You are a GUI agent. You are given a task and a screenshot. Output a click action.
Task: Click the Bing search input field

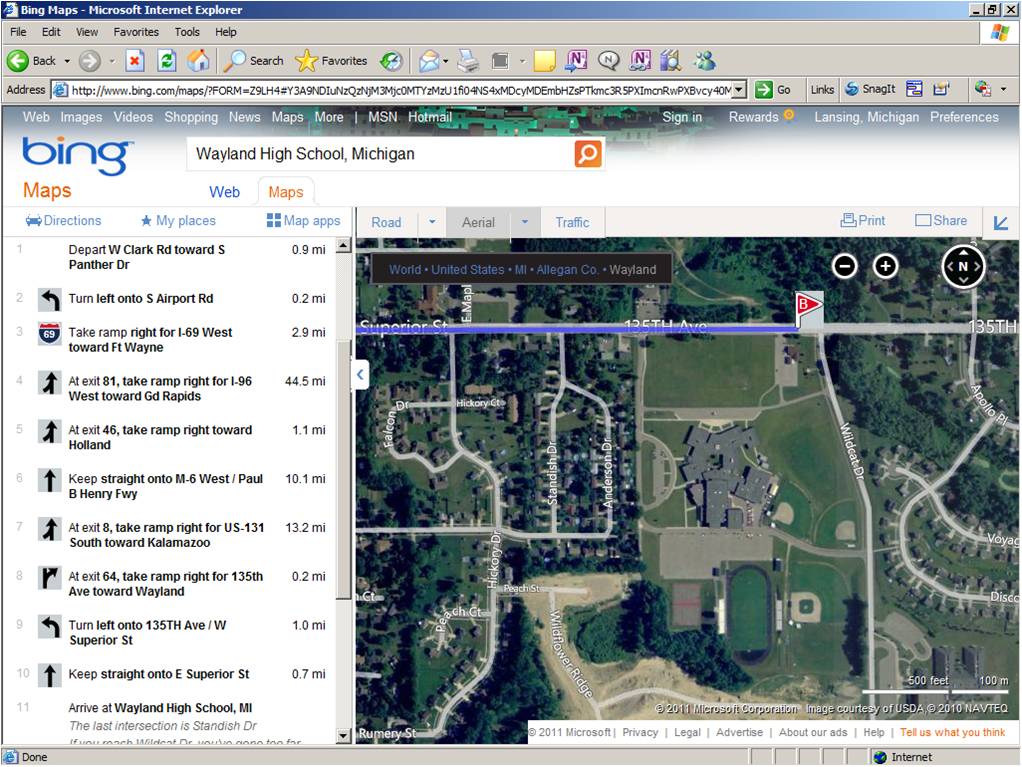[381, 154]
